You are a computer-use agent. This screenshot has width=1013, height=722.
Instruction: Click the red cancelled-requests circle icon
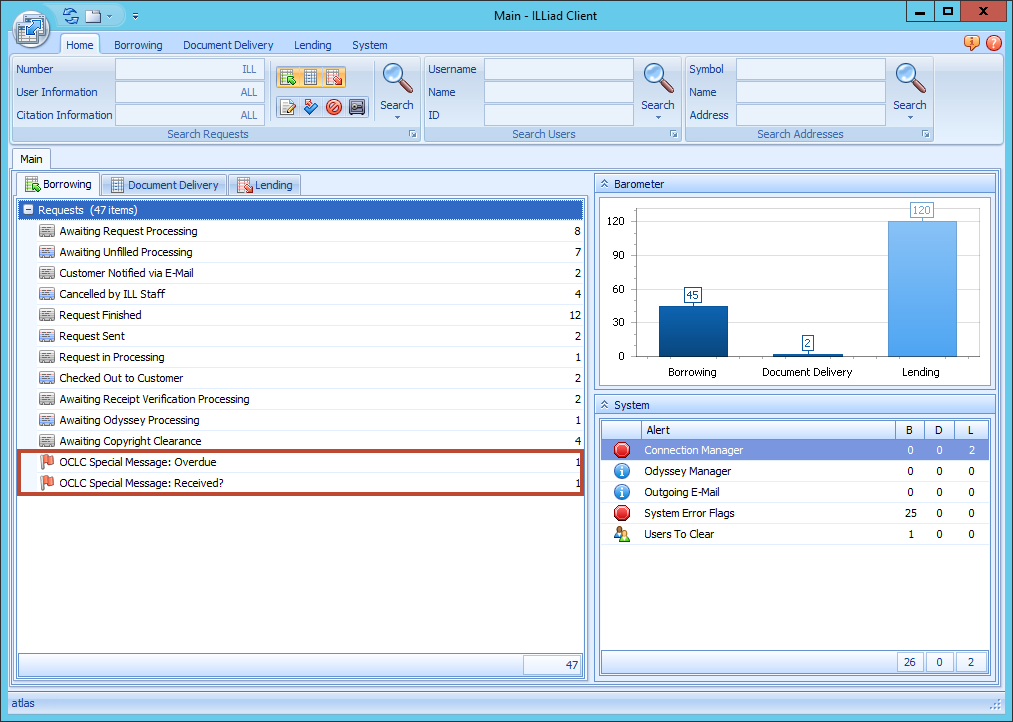click(334, 107)
